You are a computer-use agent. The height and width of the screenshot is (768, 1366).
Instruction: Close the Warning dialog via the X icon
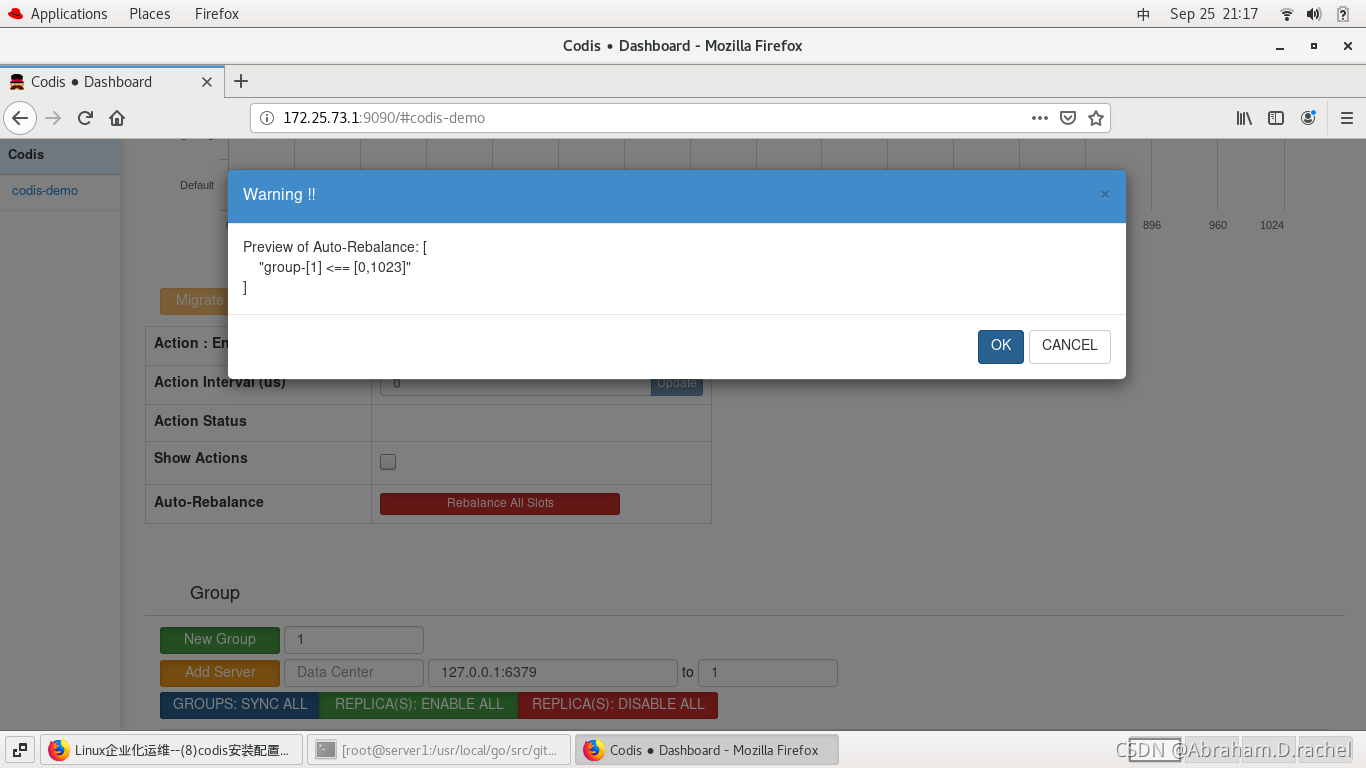pos(1105,194)
